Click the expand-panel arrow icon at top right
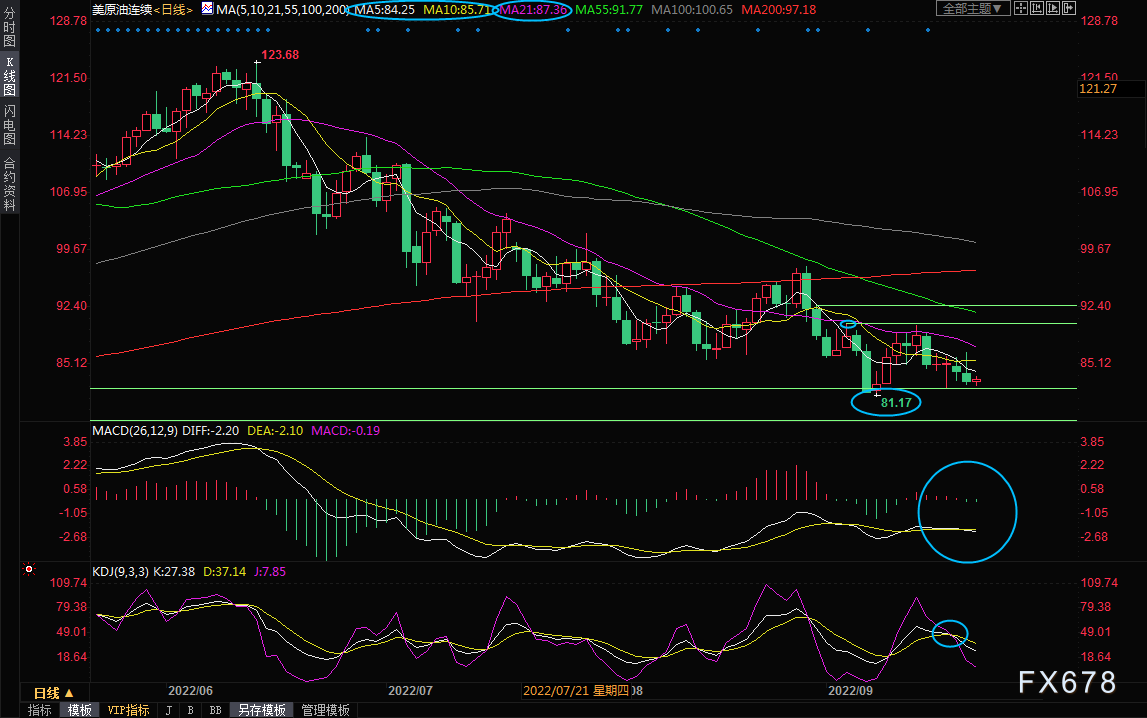Viewport: 1147px width, 718px height. click(x=1069, y=9)
